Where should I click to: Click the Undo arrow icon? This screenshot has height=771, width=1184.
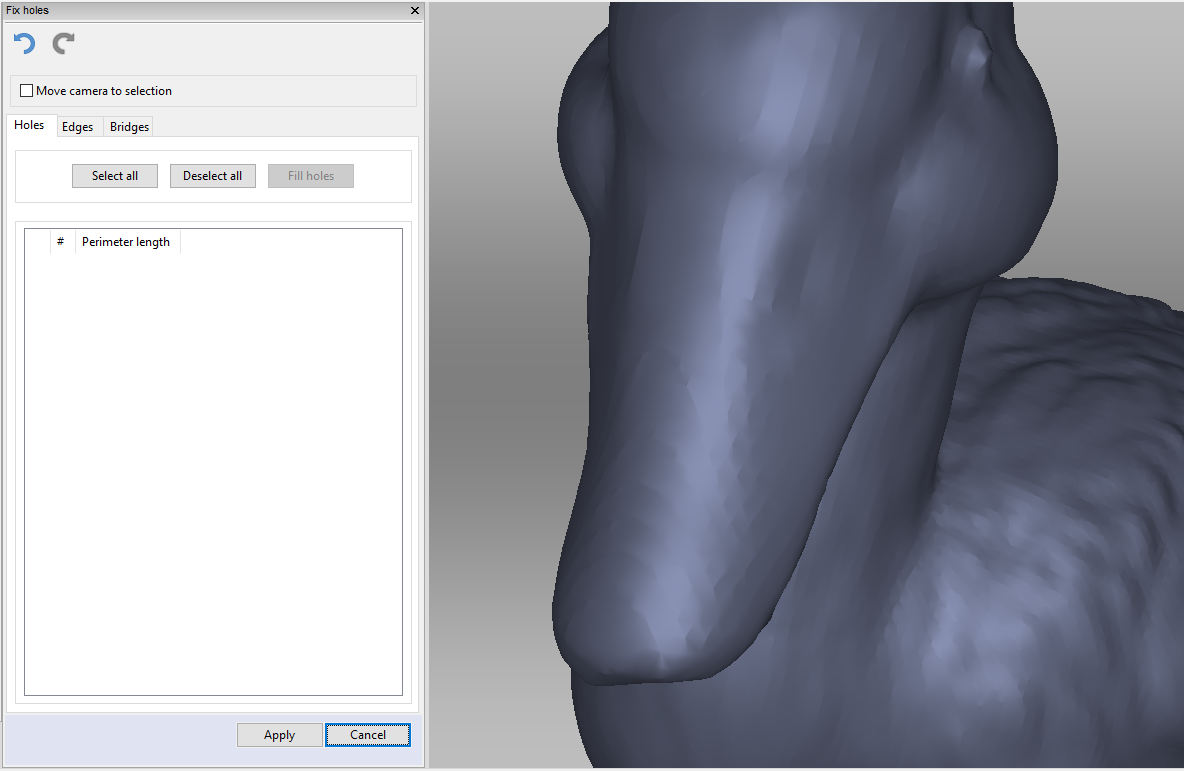coord(25,44)
